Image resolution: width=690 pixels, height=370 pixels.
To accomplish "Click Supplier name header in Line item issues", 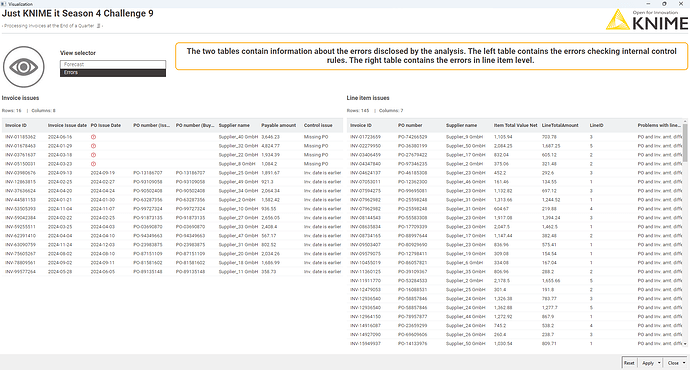I will point(462,125).
